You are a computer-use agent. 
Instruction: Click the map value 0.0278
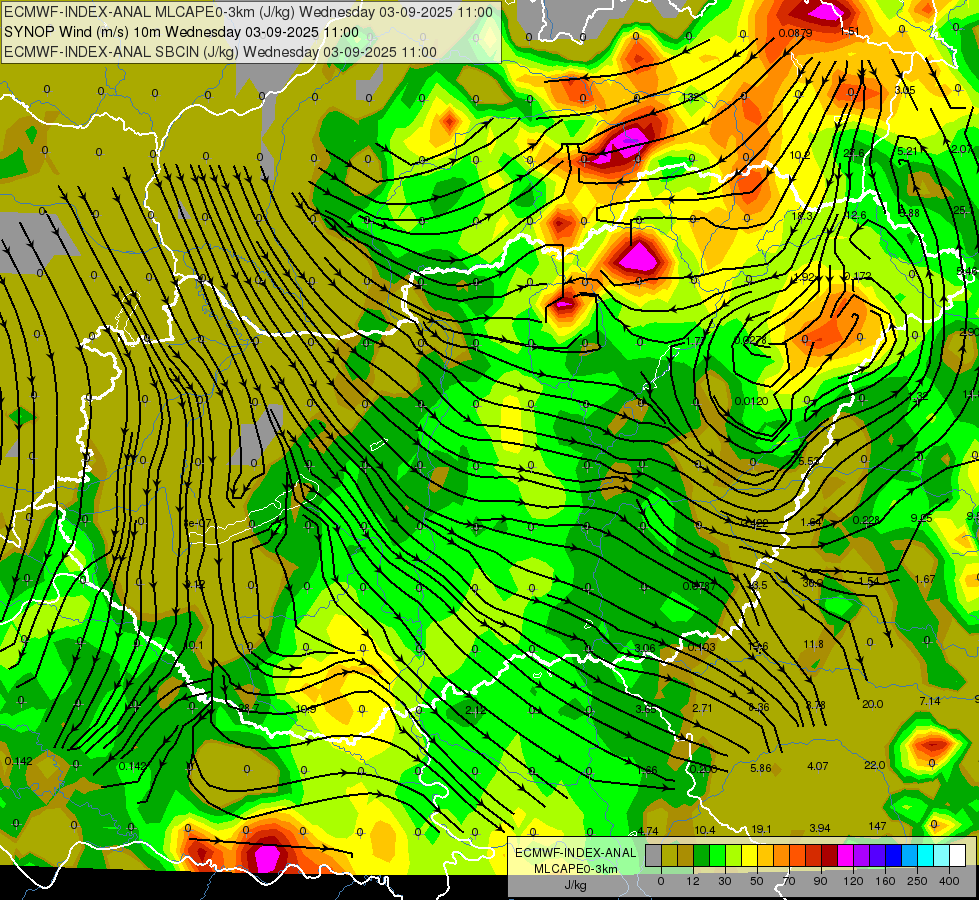coord(750,340)
